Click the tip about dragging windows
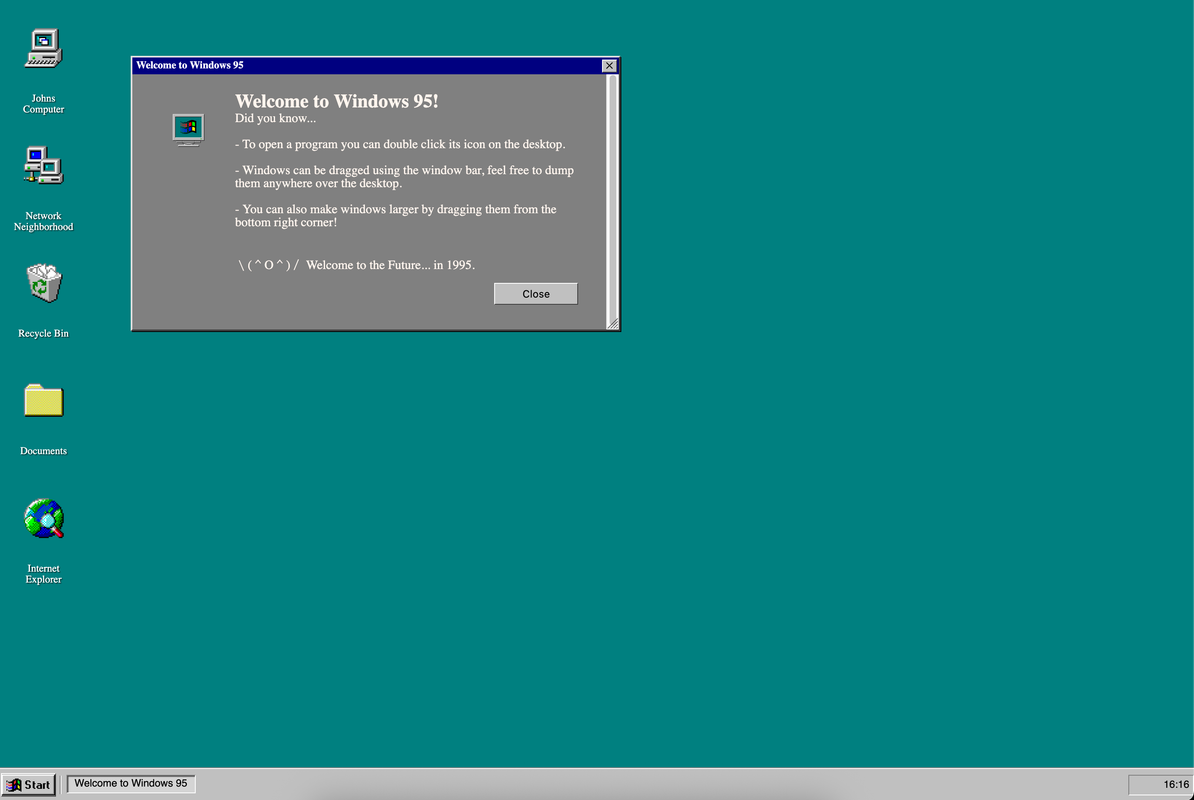1194x800 pixels. [x=404, y=177]
